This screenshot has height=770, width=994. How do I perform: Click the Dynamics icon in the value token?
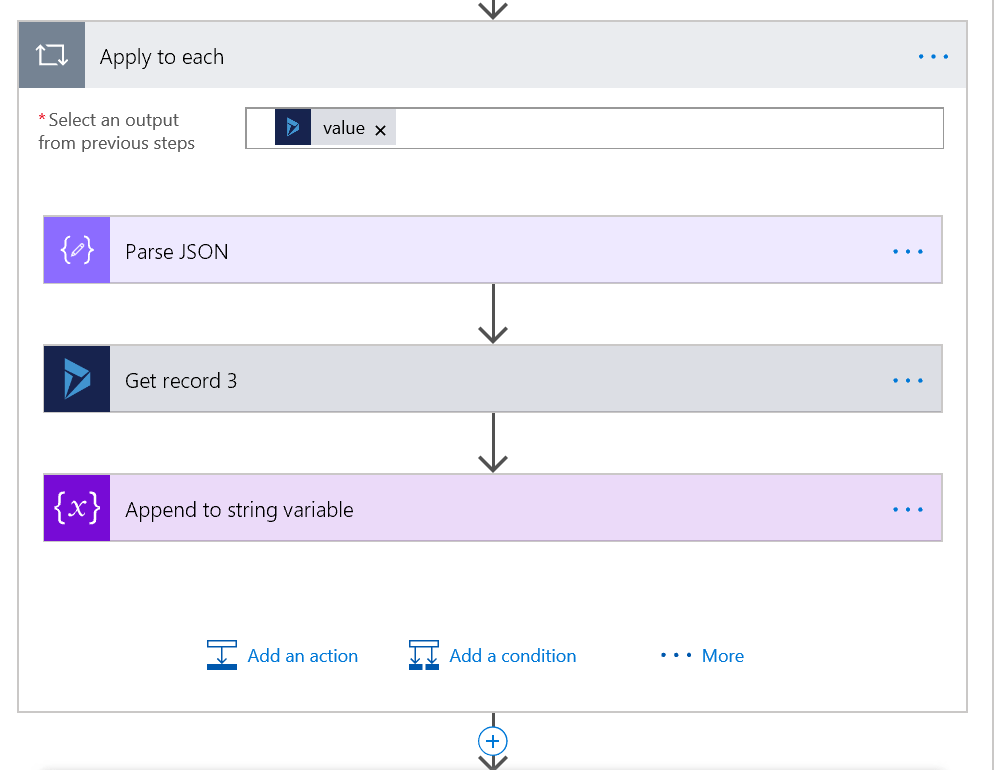pyautogui.click(x=293, y=128)
